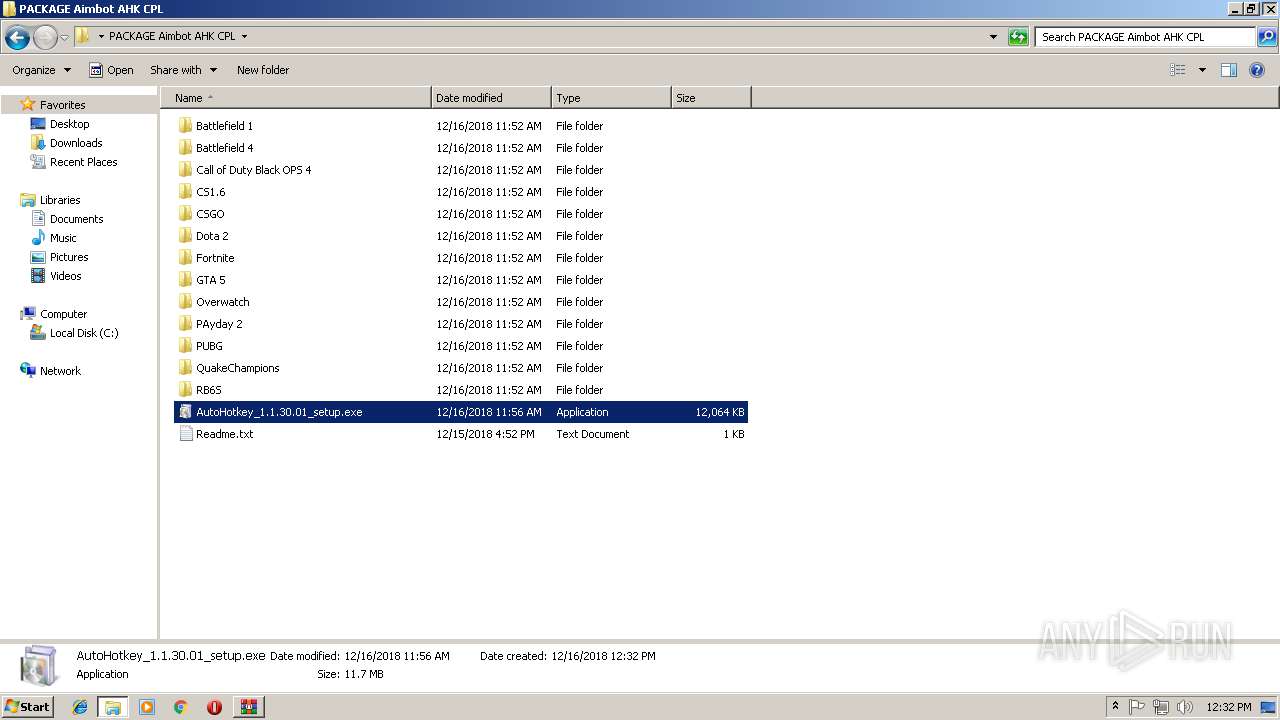Toggle the preview pane
The height and width of the screenshot is (720, 1280).
[1229, 70]
